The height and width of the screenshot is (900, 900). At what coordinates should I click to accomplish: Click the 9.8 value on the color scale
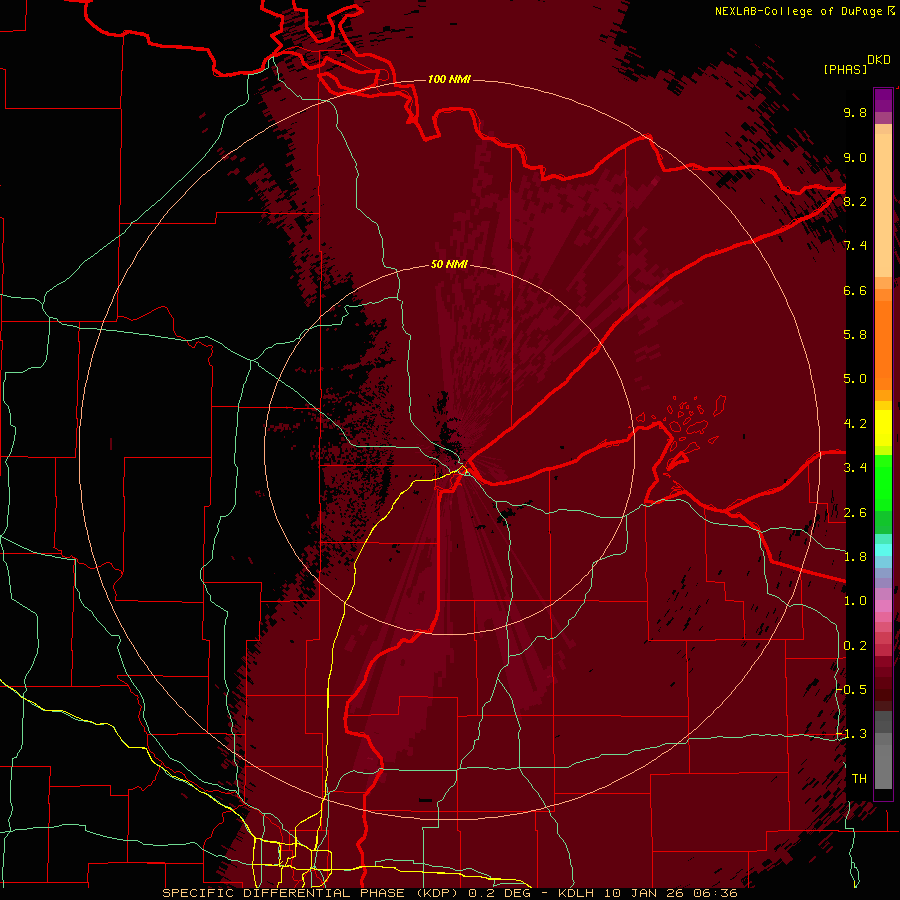855,112
